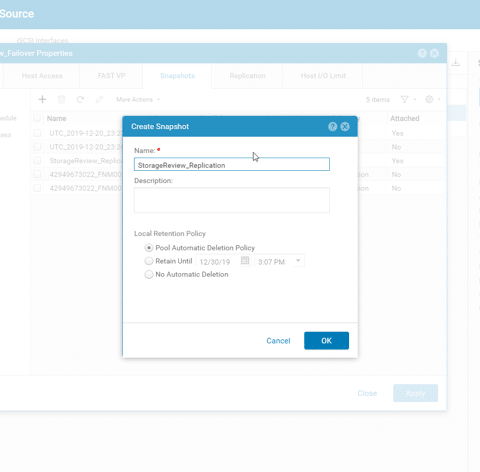Close the Create Snapshot dialog

pyautogui.click(x=345, y=127)
